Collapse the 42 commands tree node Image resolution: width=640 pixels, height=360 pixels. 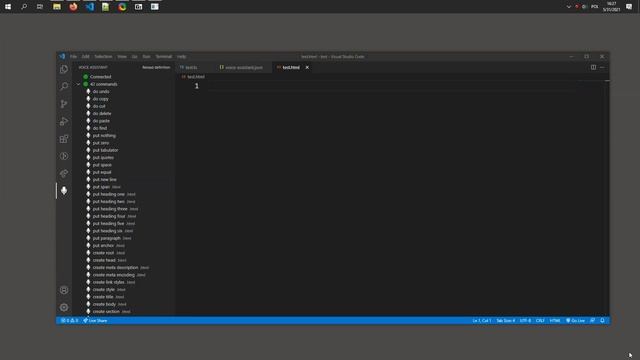click(78, 84)
